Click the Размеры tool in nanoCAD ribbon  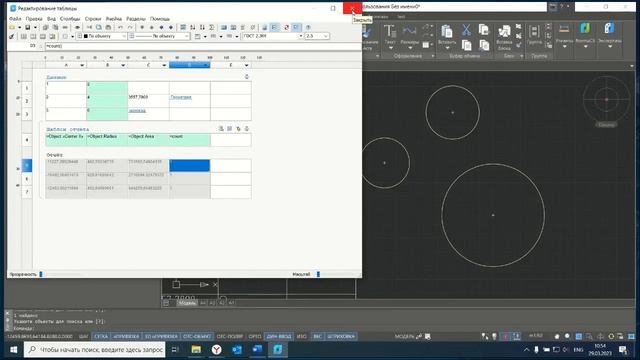(409, 36)
